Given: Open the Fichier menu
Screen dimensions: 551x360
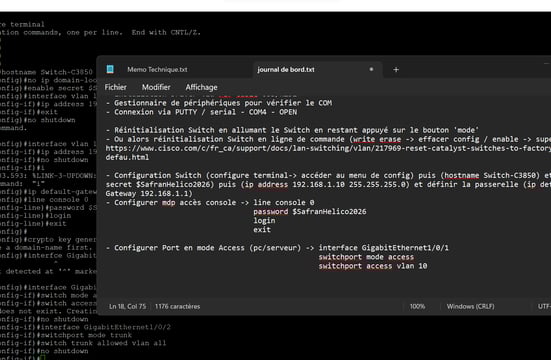Looking at the screenshot, I should point(116,87).
